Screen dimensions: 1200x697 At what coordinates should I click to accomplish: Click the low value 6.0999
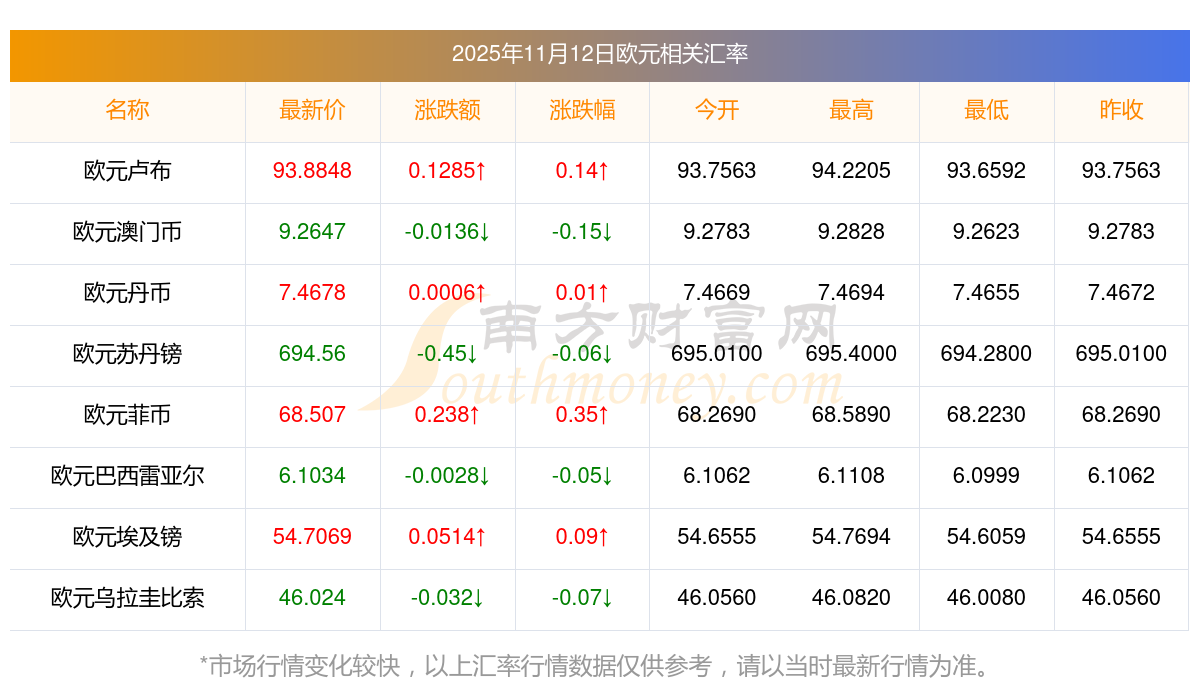(986, 476)
